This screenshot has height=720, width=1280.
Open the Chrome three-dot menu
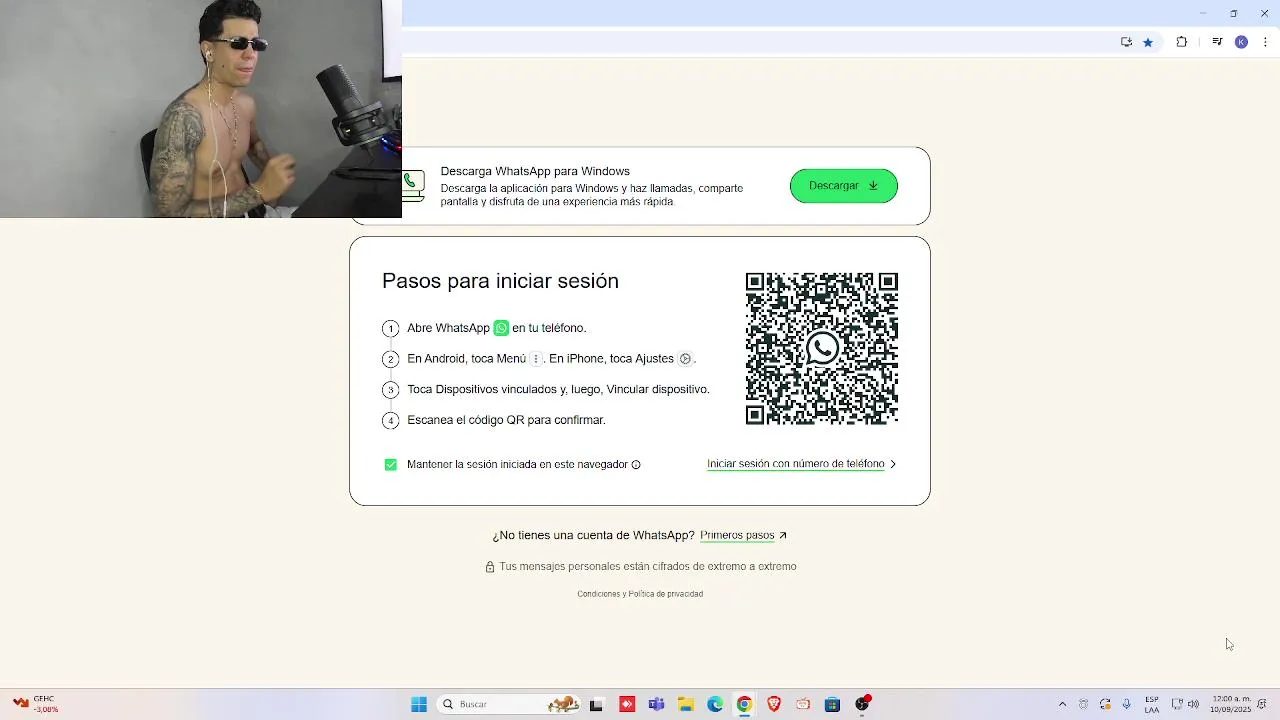(x=1265, y=42)
